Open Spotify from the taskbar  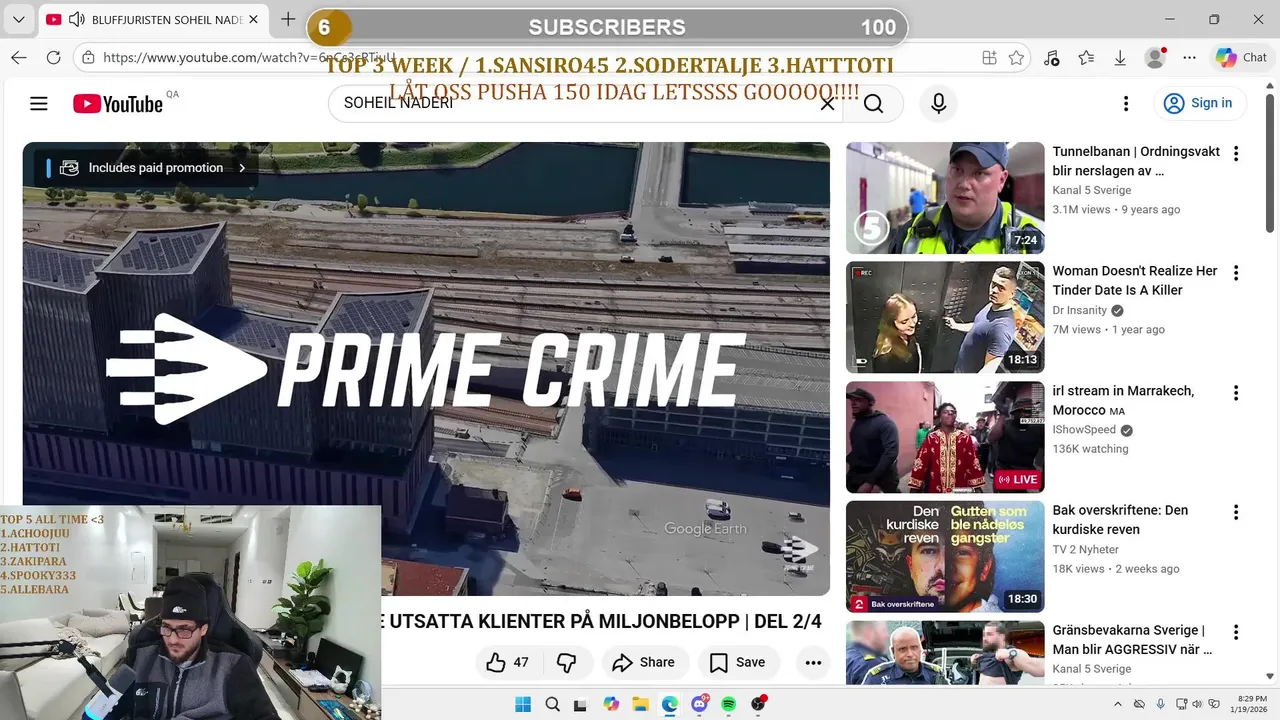tap(728, 704)
